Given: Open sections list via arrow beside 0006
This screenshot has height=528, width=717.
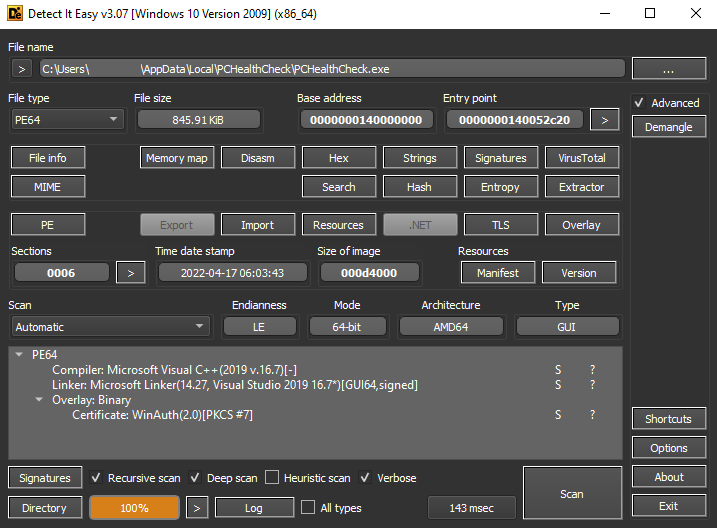Looking at the screenshot, I should (131, 273).
